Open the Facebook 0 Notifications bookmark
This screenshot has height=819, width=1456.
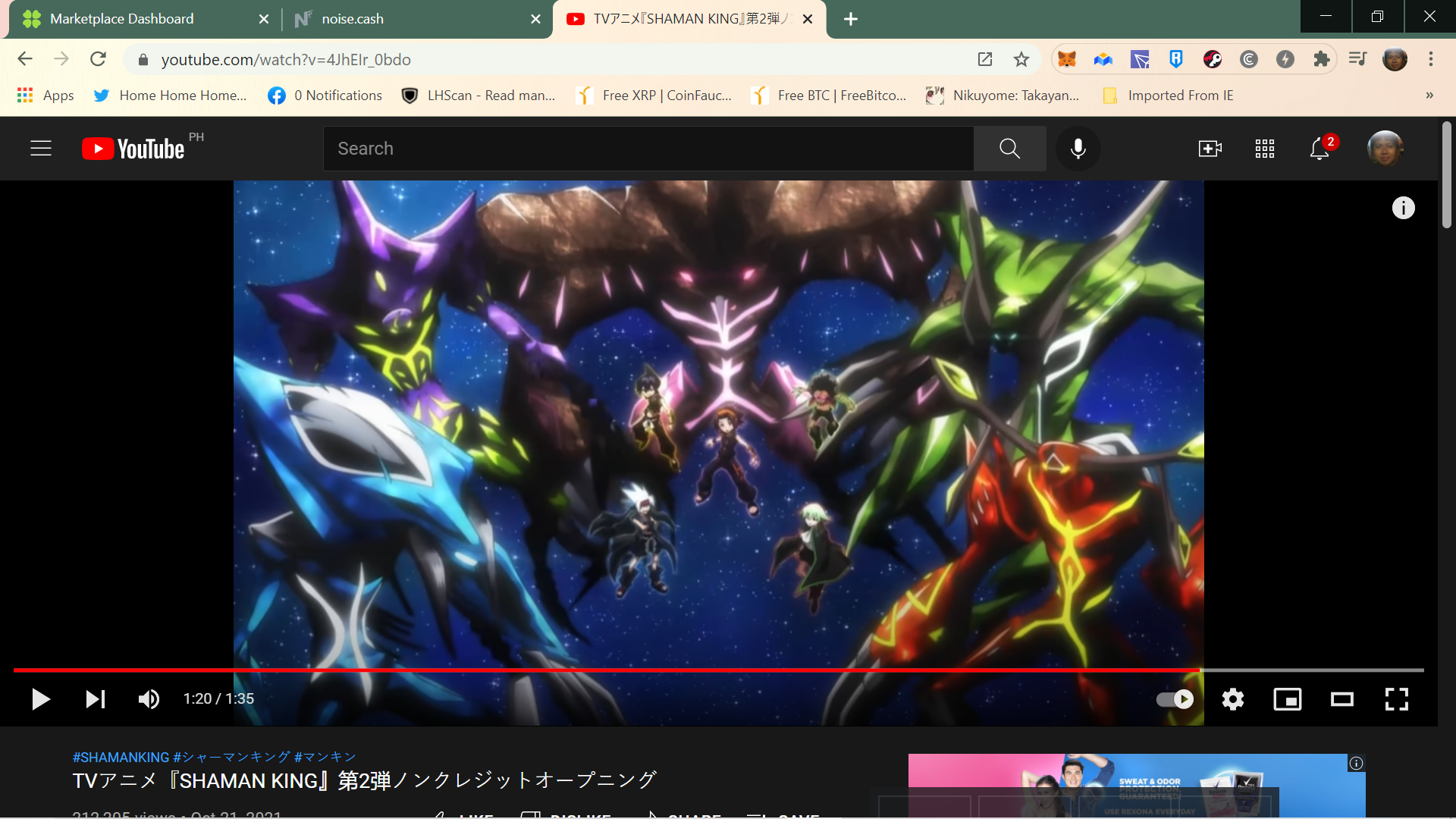point(325,96)
